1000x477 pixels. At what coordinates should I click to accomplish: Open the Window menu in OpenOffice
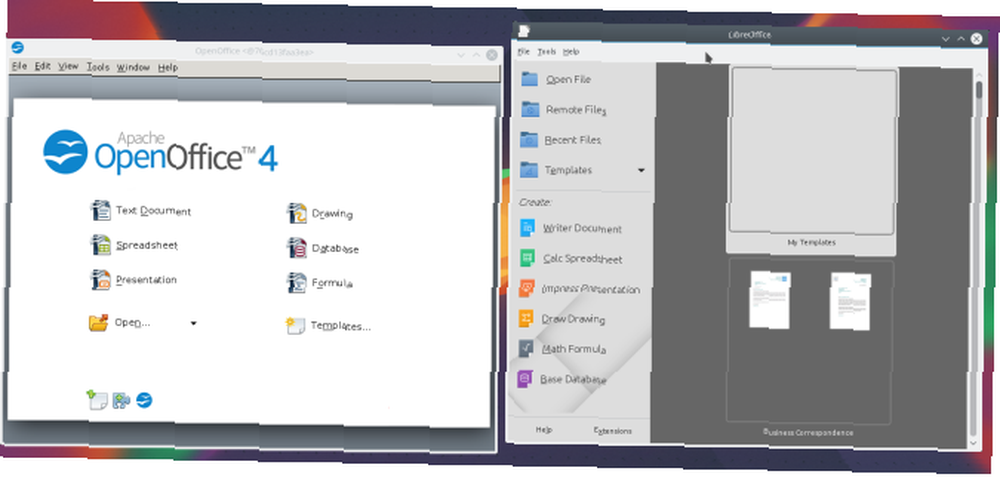click(x=133, y=67)
